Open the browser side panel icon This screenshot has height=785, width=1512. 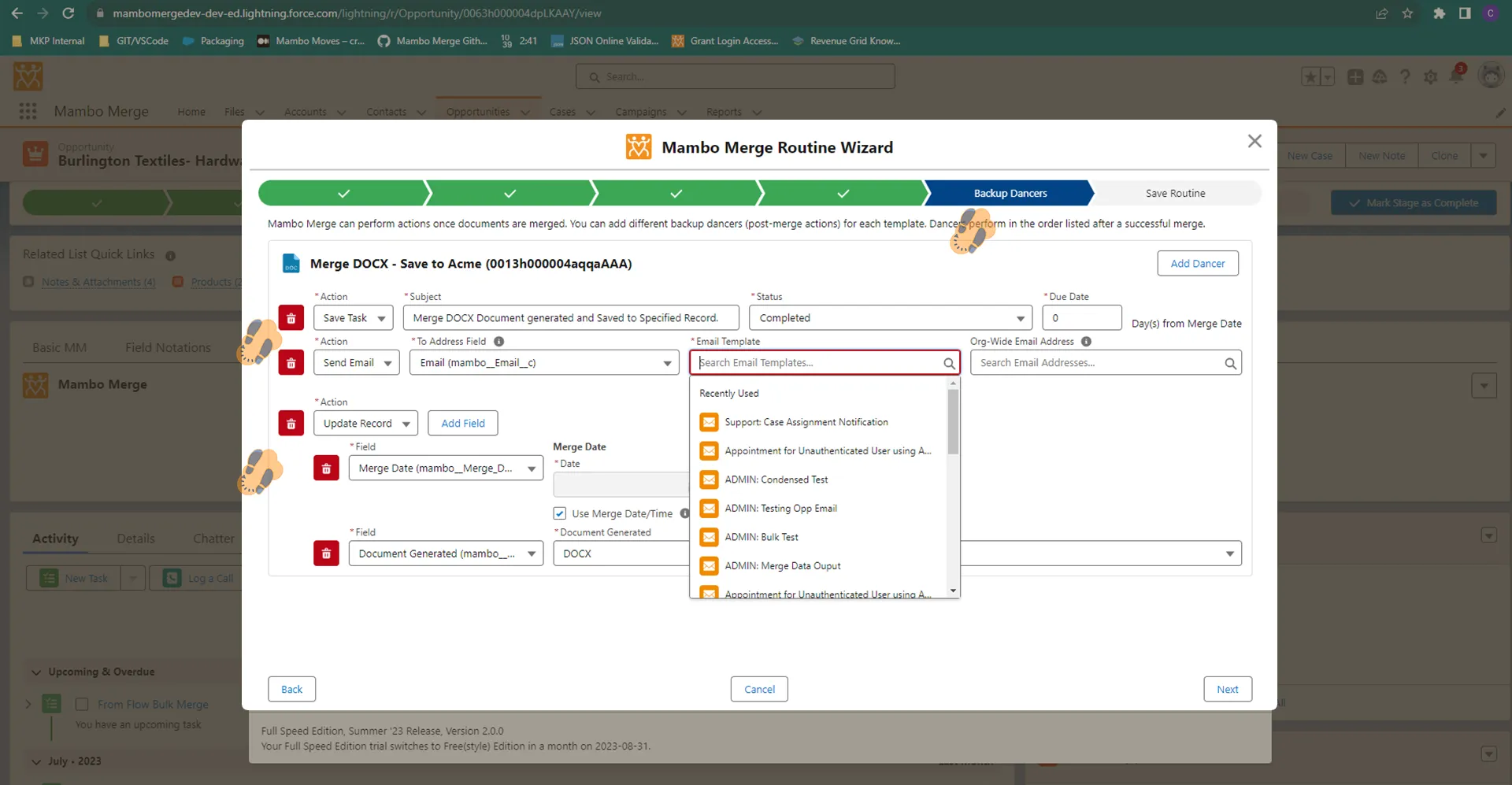1465,13
